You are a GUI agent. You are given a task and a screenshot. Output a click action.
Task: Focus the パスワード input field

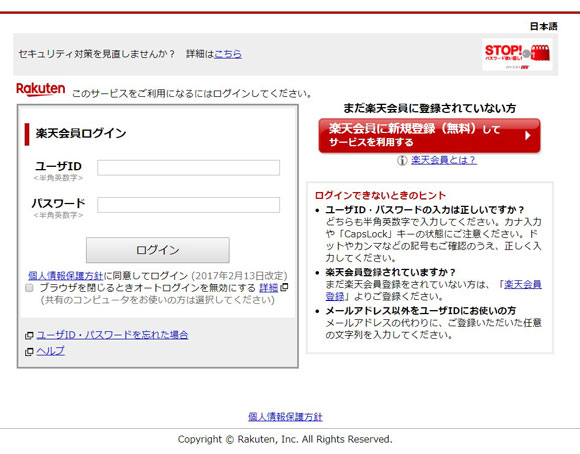click(x=188, y=205)
